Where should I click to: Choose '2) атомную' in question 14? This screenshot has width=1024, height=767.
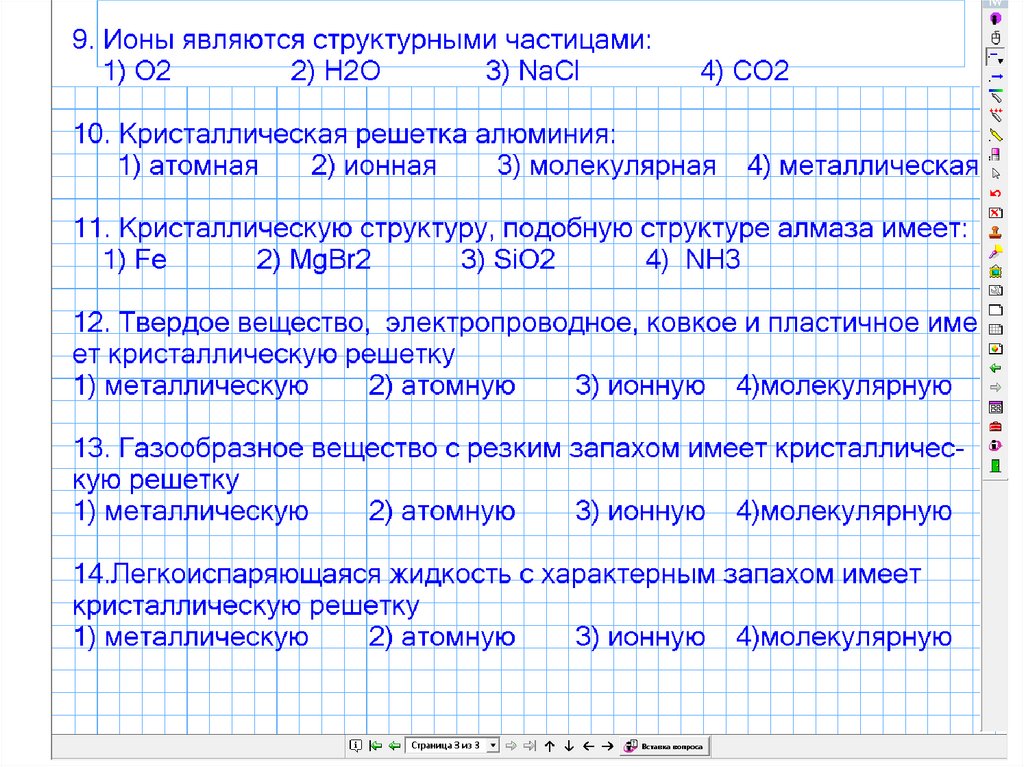(x=441, y=637)
